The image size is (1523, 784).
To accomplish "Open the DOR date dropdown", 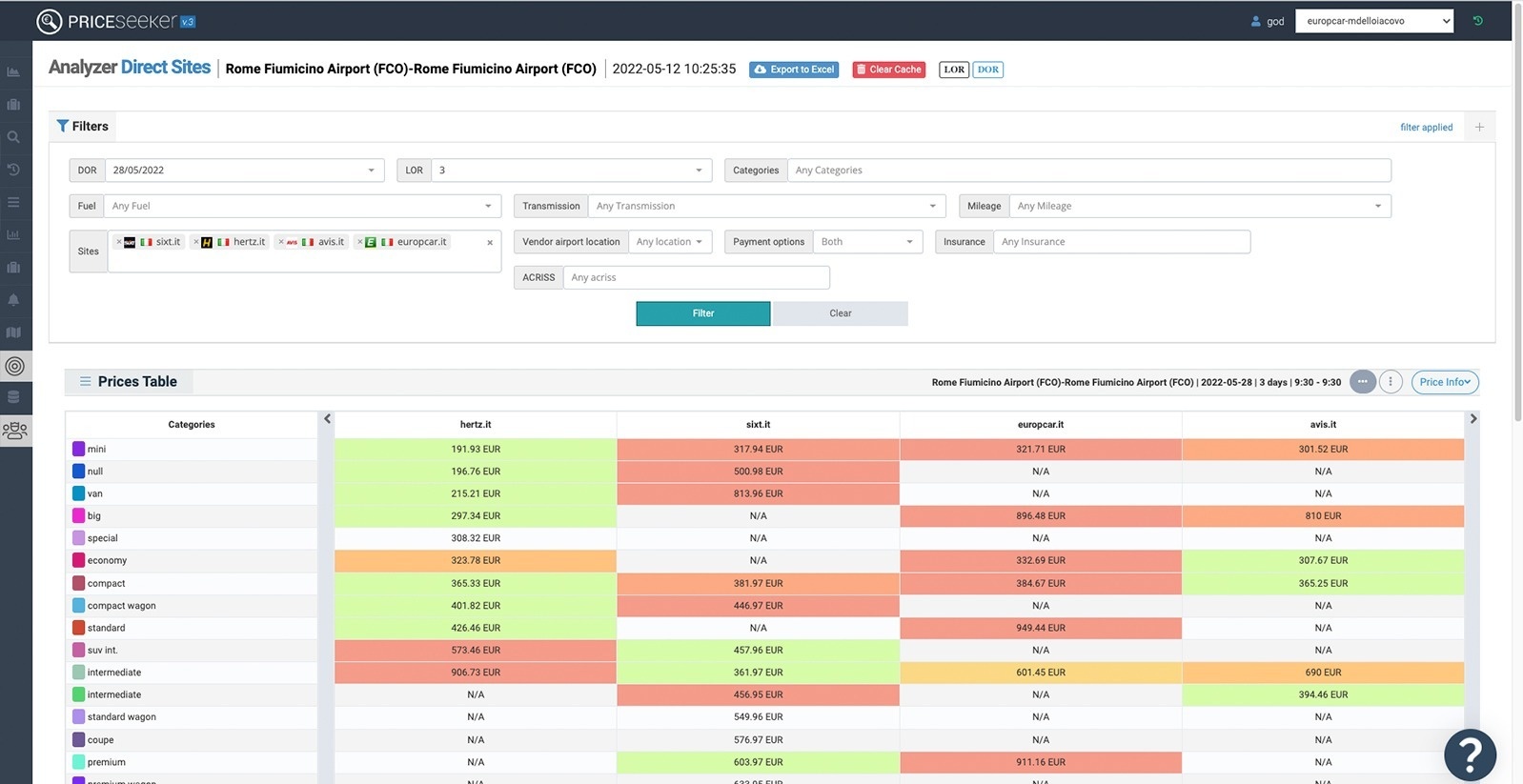I will click(x=245, y=171).
